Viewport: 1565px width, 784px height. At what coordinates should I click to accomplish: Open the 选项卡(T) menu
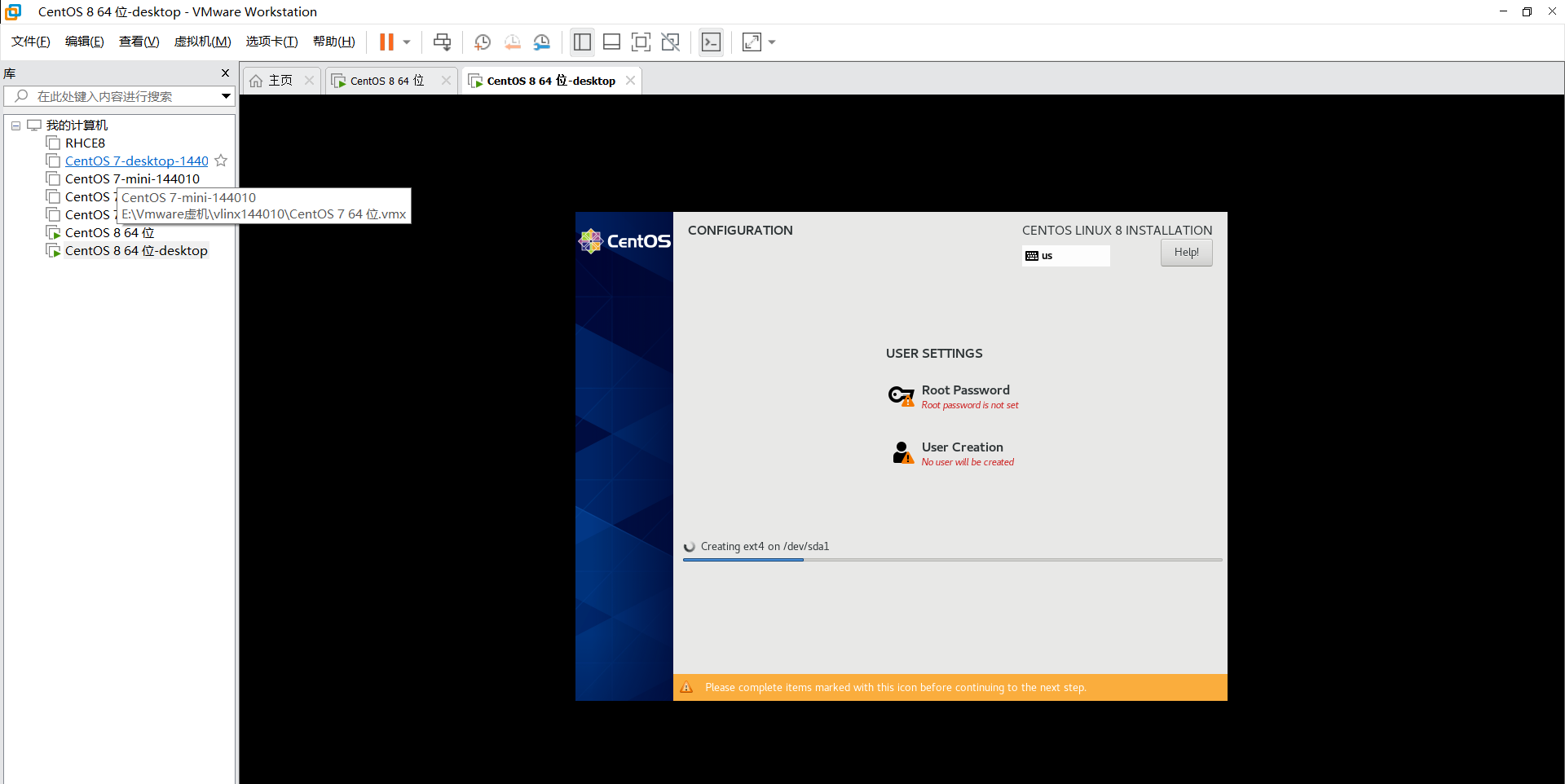[272, 42]
